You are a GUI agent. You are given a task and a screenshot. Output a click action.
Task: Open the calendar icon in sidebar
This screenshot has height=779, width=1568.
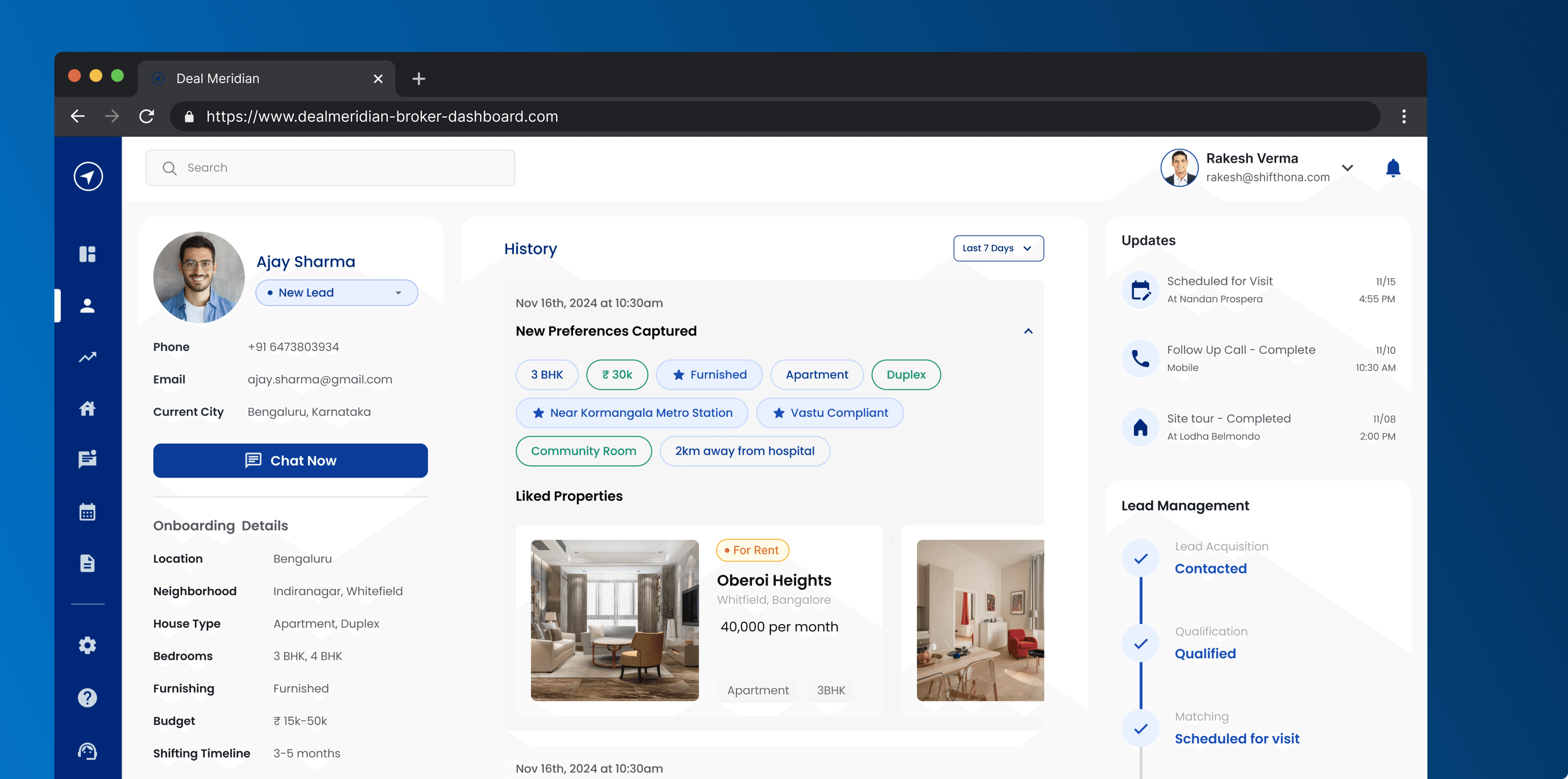(x=88, y=512)
